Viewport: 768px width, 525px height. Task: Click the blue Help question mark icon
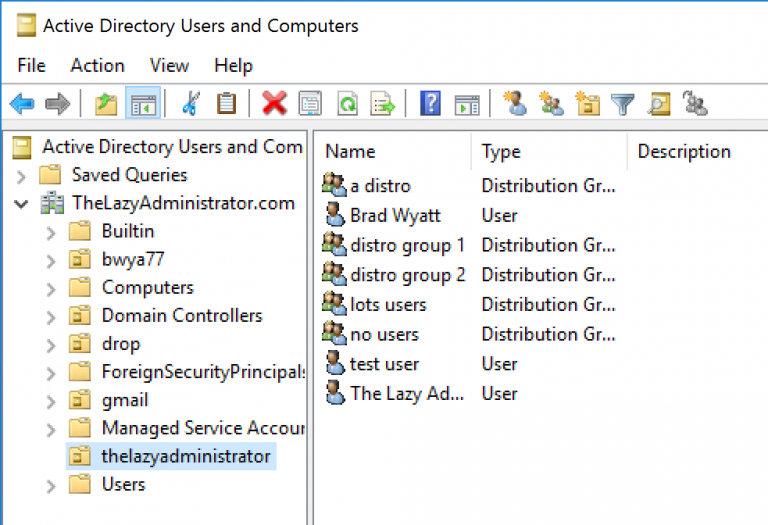click(x=431, y=104)
